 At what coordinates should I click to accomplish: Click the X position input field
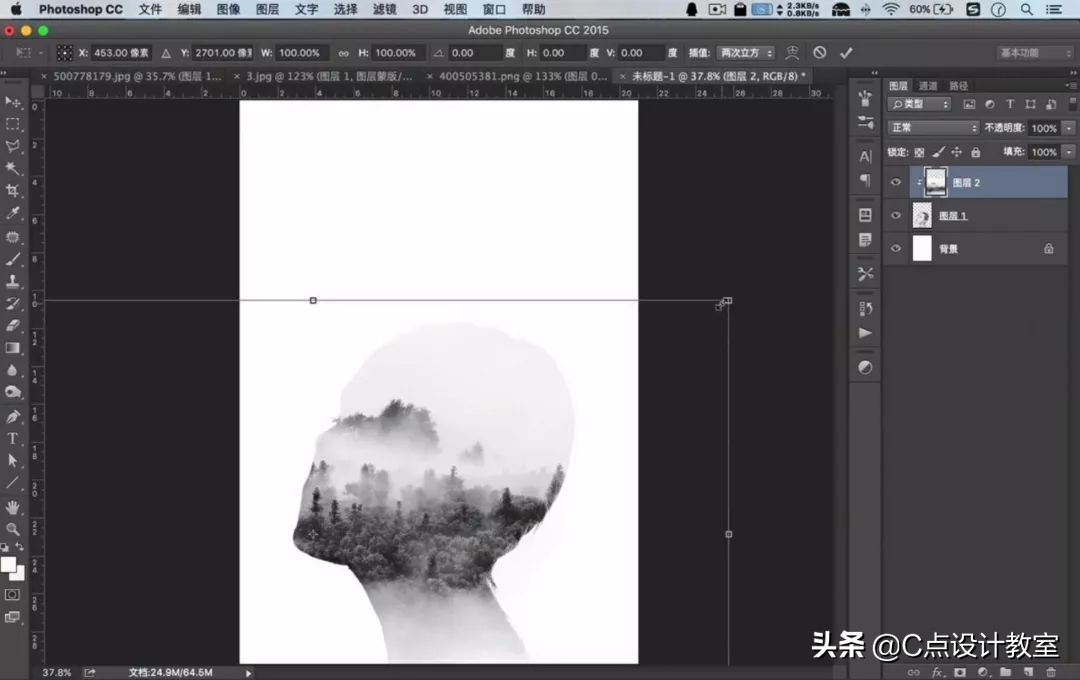[120, 53]
